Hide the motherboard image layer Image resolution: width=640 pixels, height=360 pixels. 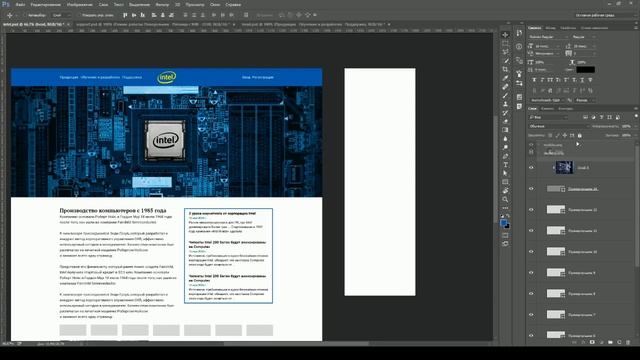(531, 167)
